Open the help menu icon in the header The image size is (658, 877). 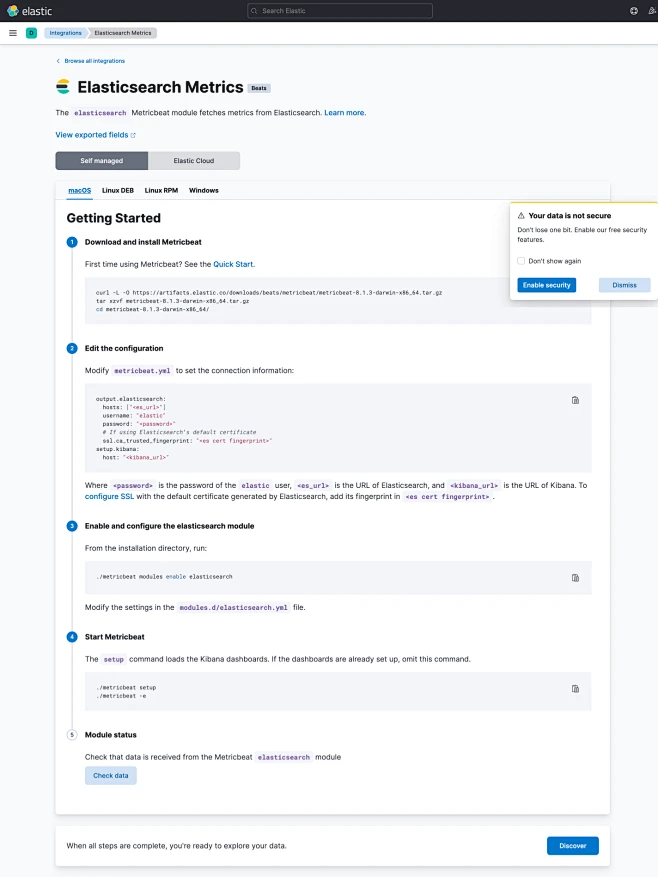(x=634, y=11)
